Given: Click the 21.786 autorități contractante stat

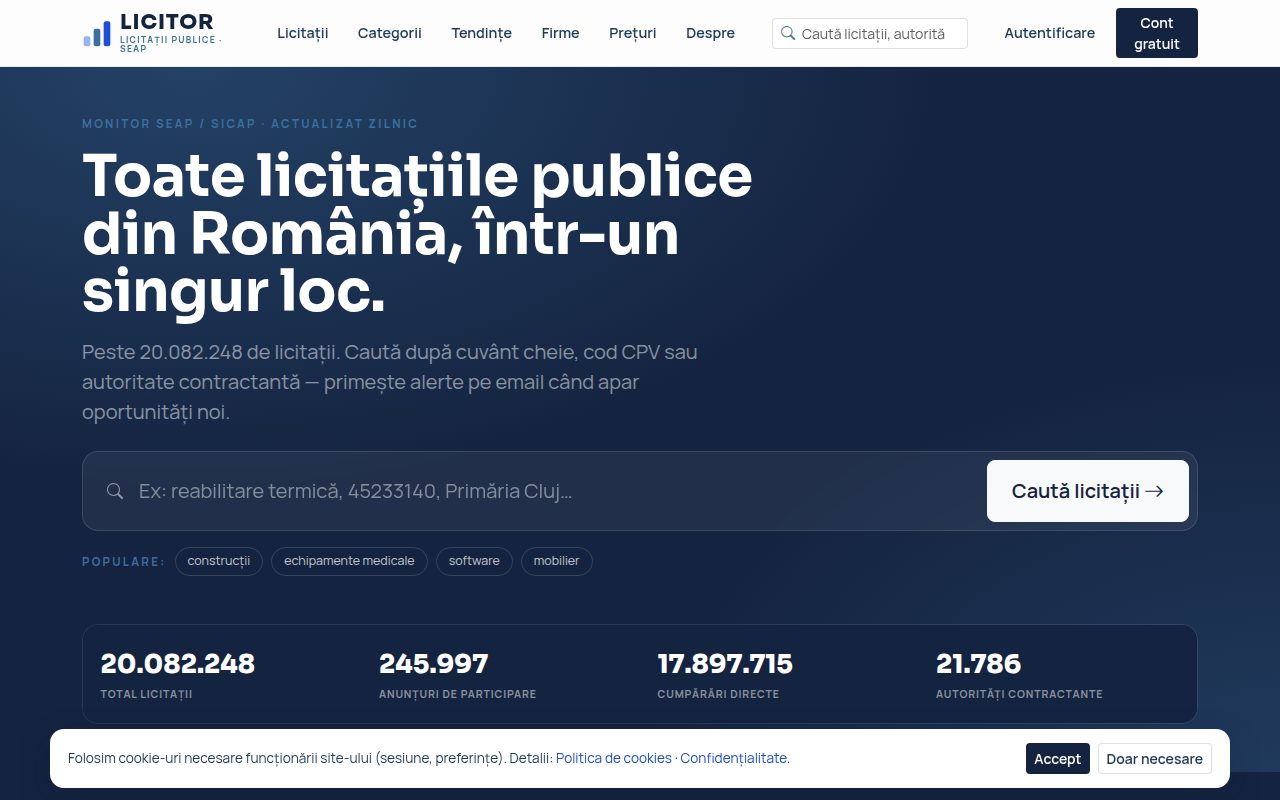Looking at the screenshot, I should tap(1019, 675).
